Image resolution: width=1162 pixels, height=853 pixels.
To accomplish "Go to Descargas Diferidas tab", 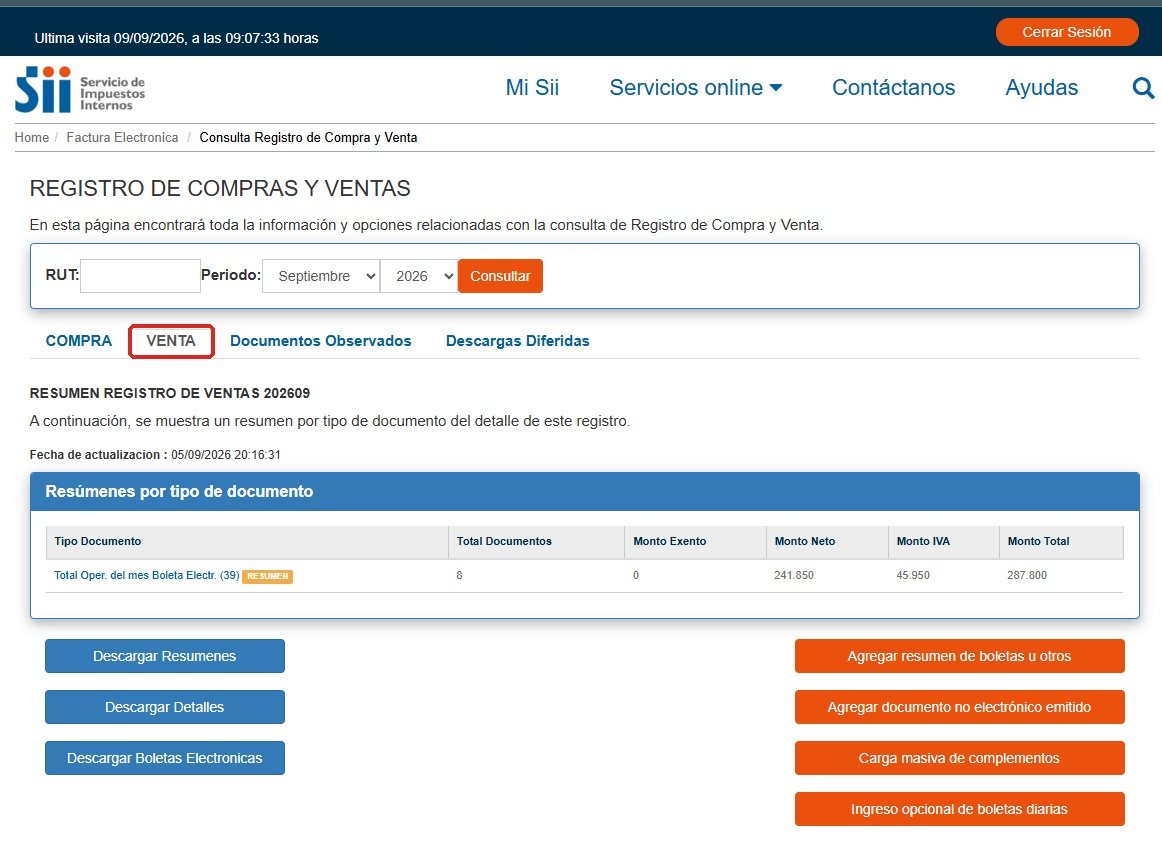I will [517, 341].
